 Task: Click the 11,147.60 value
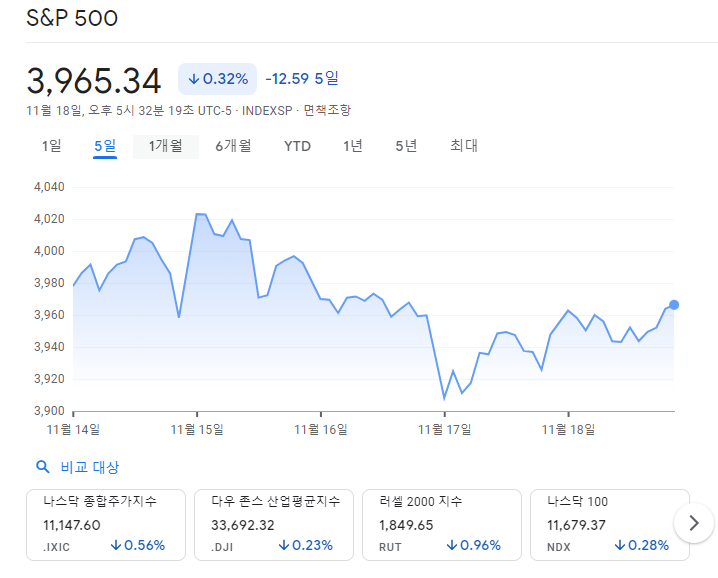point(72,525)
